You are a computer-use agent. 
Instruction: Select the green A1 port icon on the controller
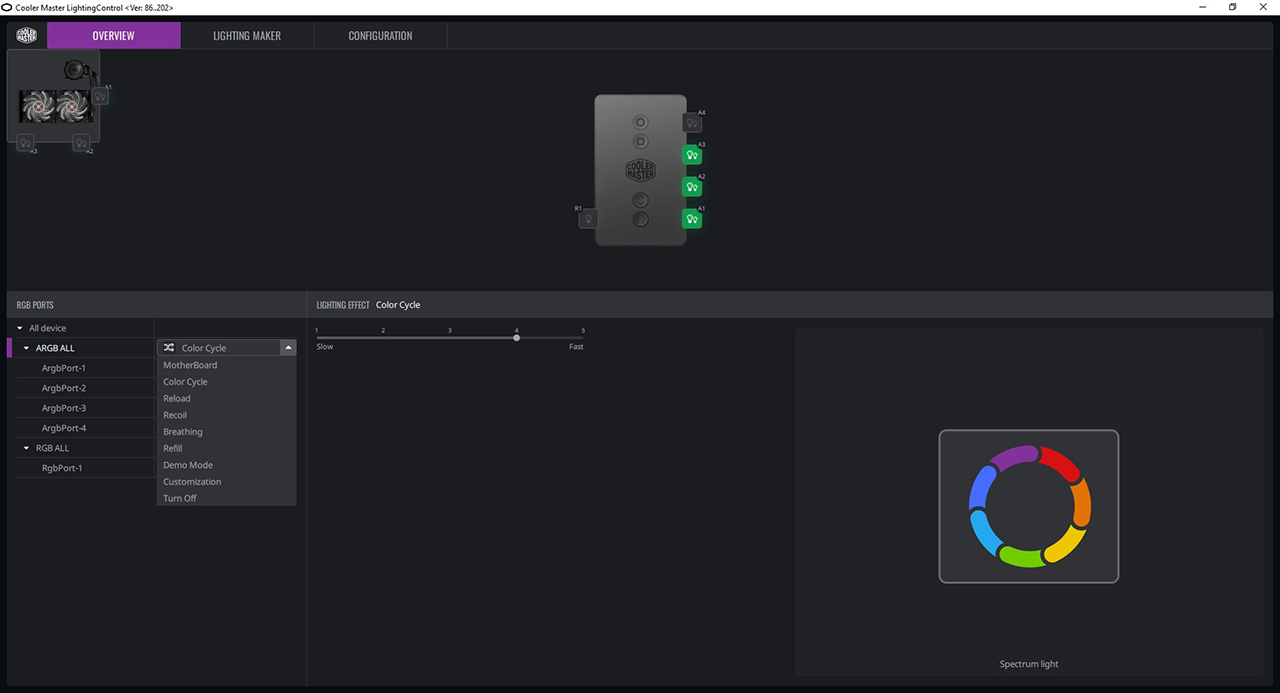click(692, 218)
